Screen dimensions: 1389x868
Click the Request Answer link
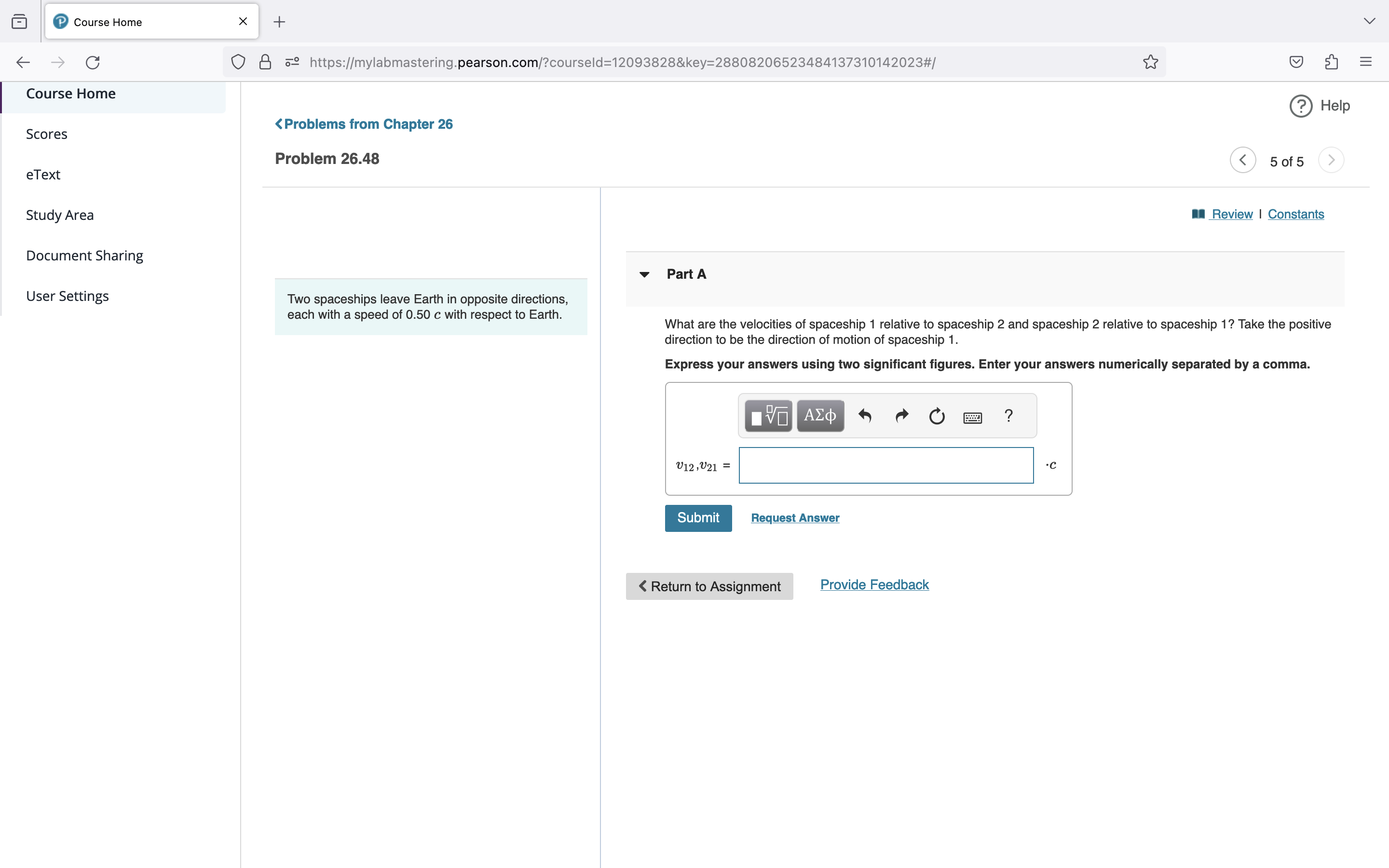click(794, 518)
